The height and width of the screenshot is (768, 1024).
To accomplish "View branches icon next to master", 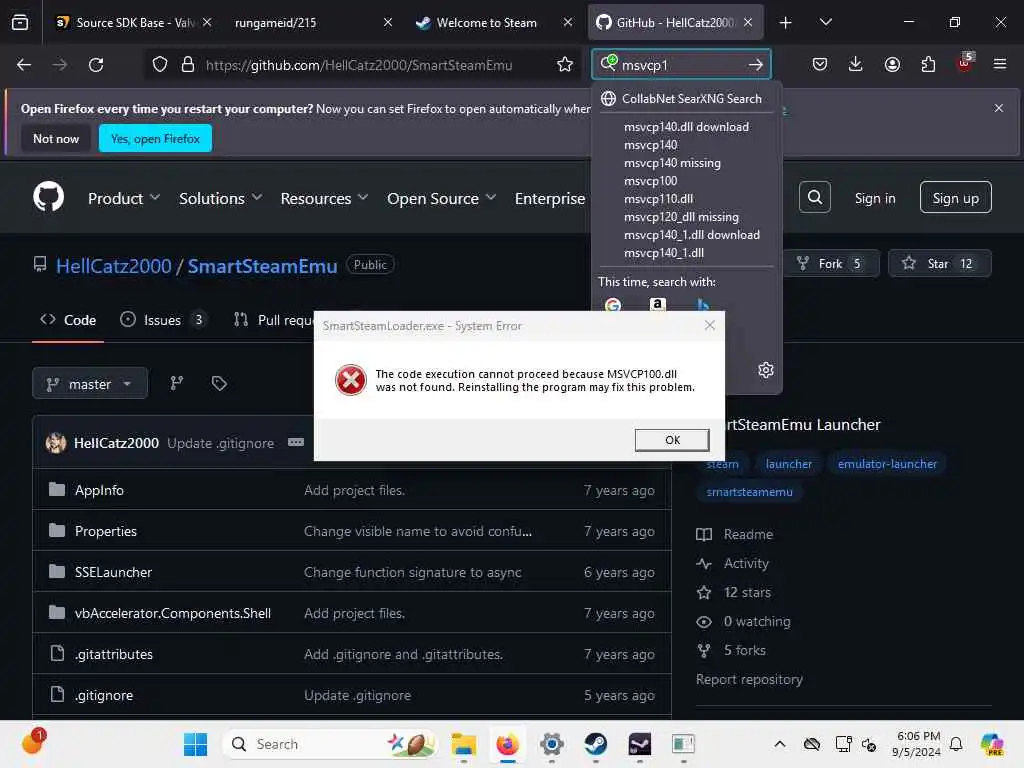I will tap(176, 383).
